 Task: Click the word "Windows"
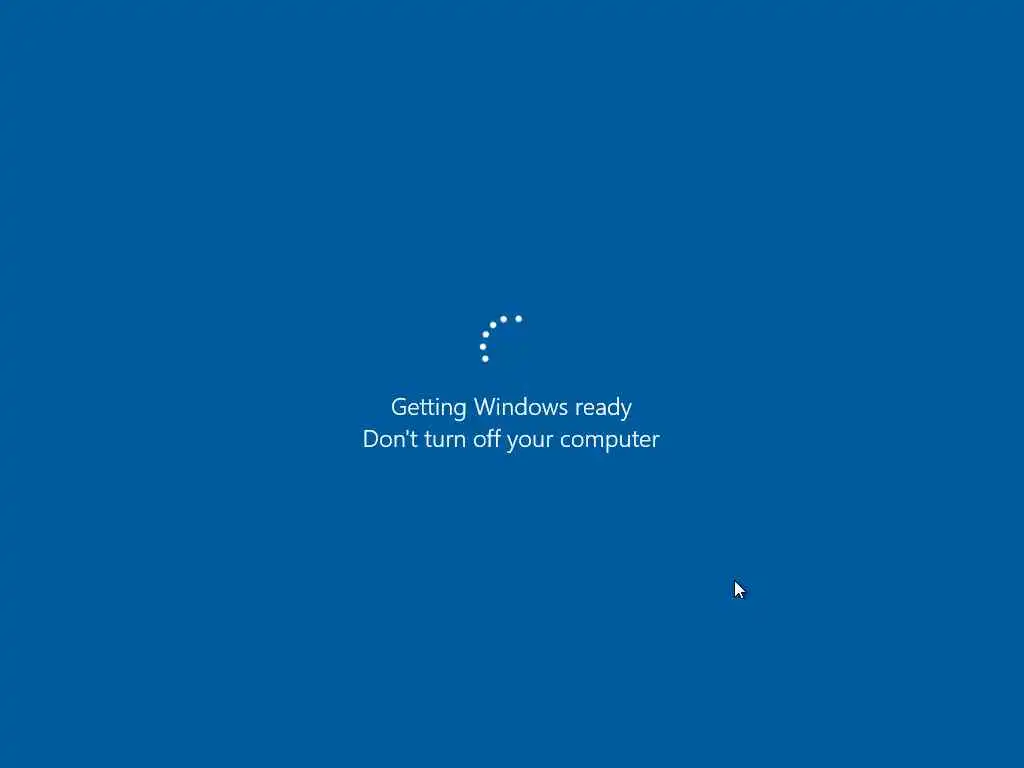coord(520,407)
